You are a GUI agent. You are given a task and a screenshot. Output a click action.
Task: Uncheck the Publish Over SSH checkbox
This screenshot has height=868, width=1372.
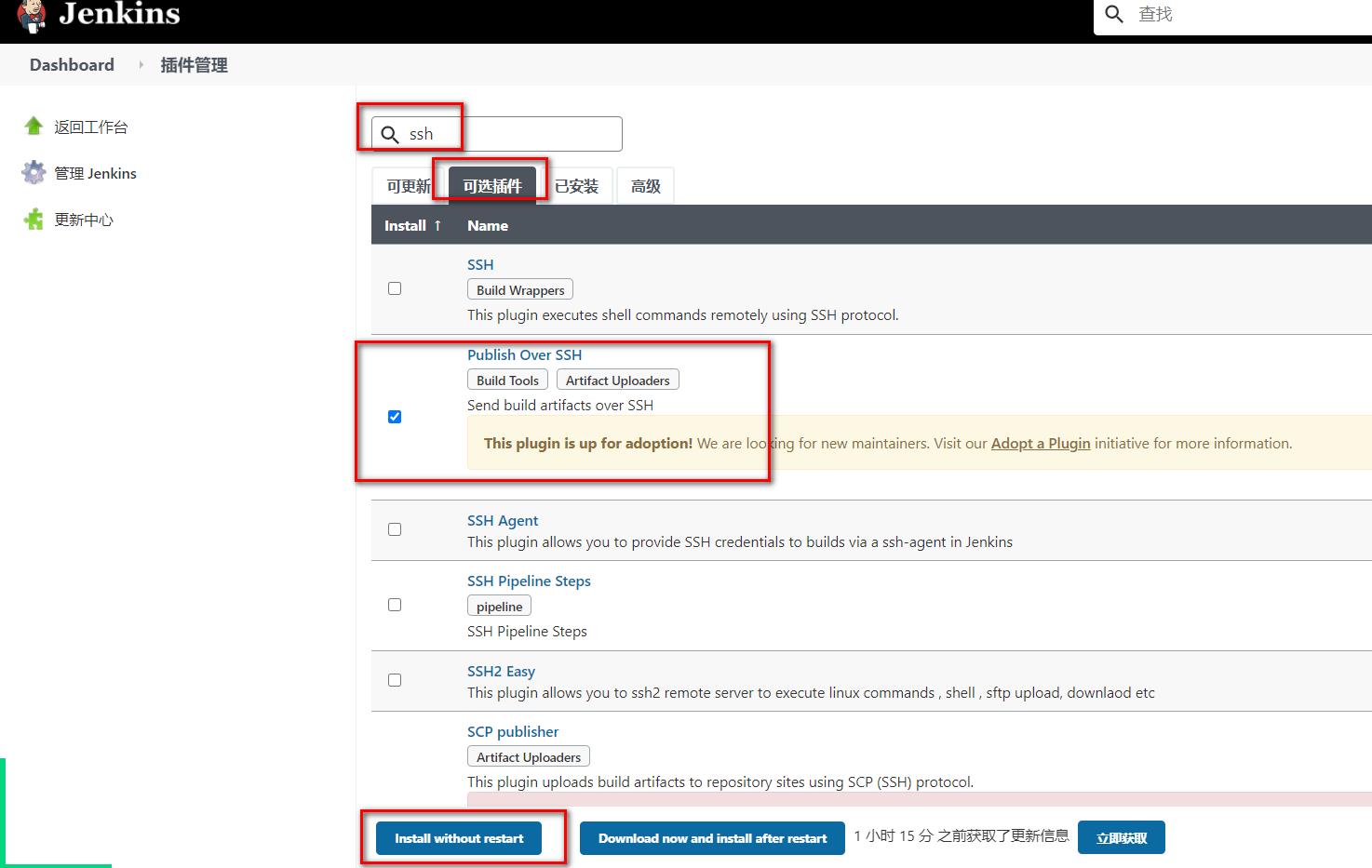pyautogui.click(x=395, y=417)
